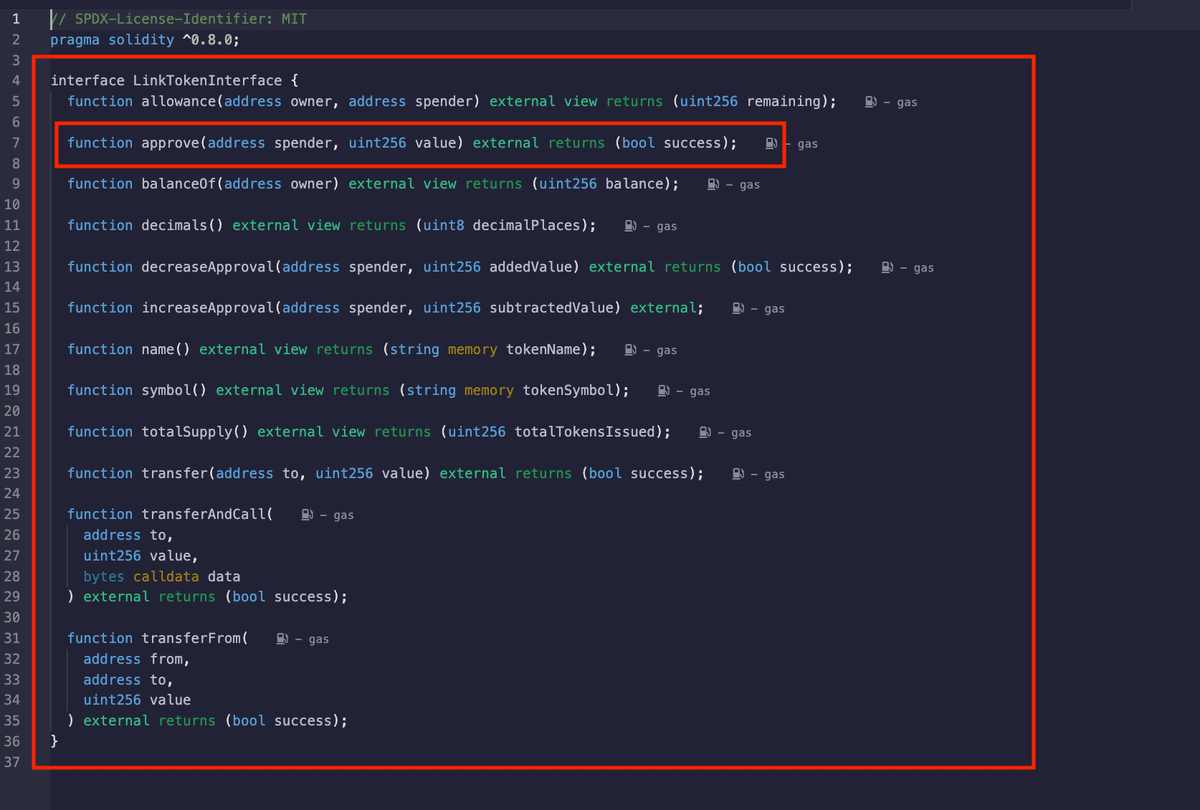Screen dimensions: 1200x810
Task: Click the function name 'decimals'
Action: (x=175, y=225)
